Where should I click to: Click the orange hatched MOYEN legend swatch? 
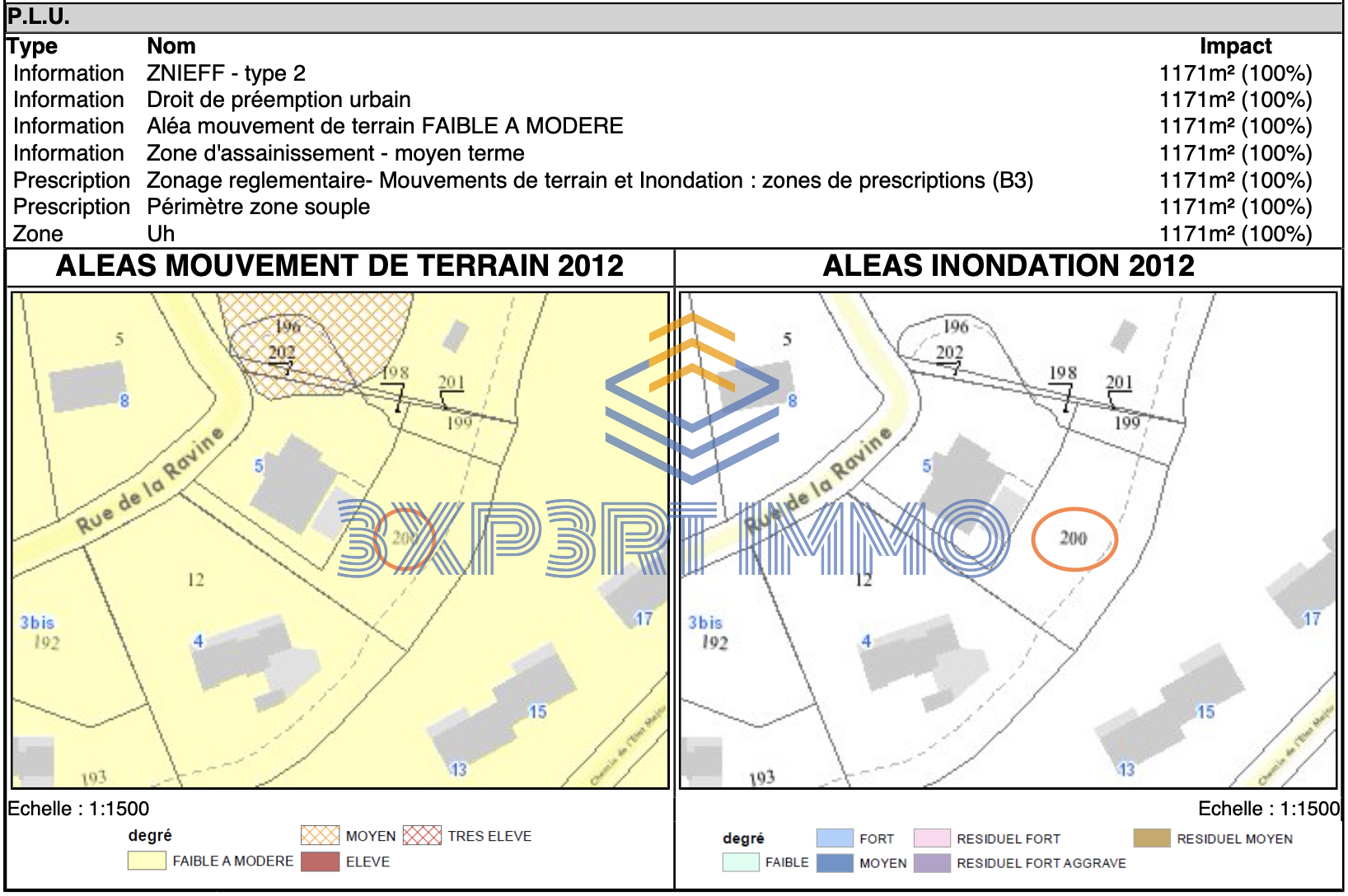[x=320, y=836]
